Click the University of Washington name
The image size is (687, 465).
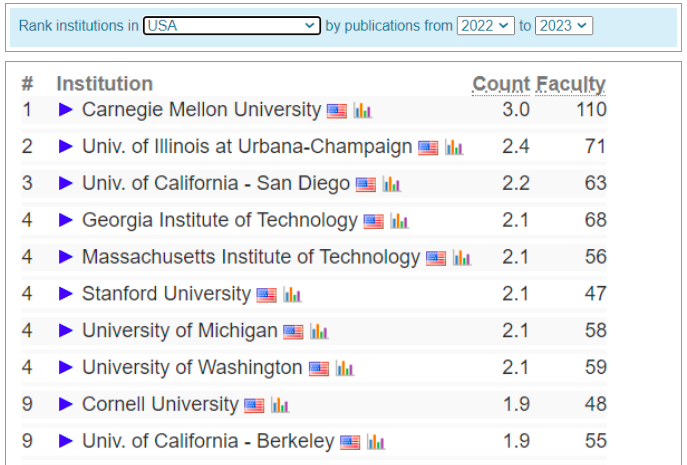[192, 368]
